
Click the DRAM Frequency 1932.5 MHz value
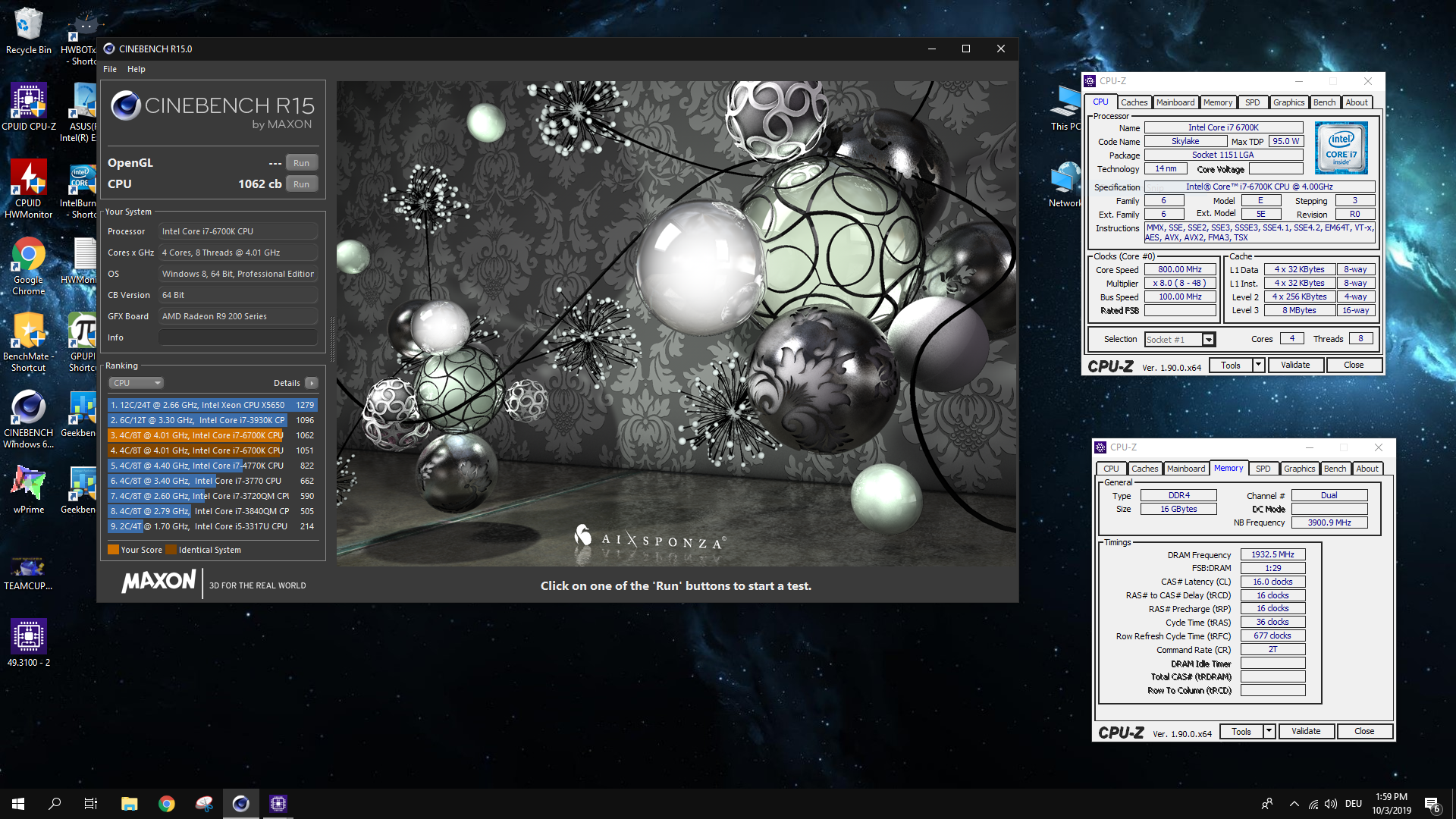1273,554
